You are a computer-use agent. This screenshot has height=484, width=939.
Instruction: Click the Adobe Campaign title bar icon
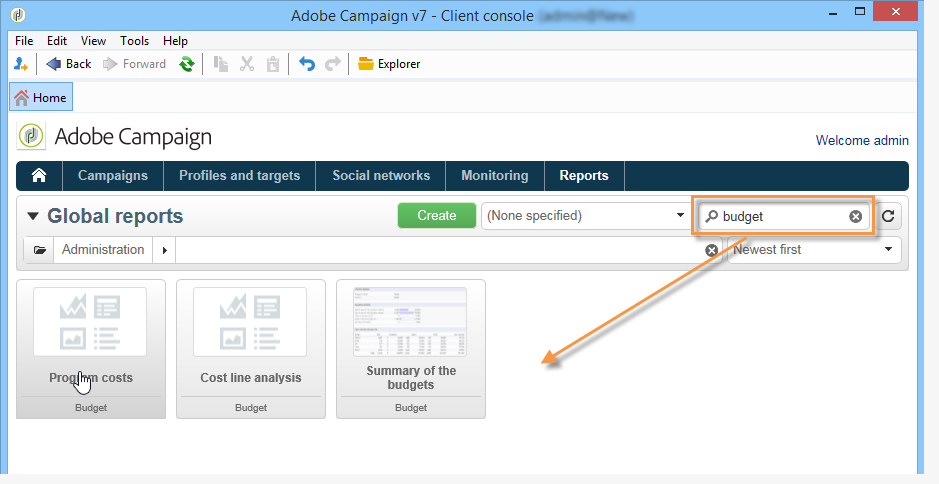19,14
